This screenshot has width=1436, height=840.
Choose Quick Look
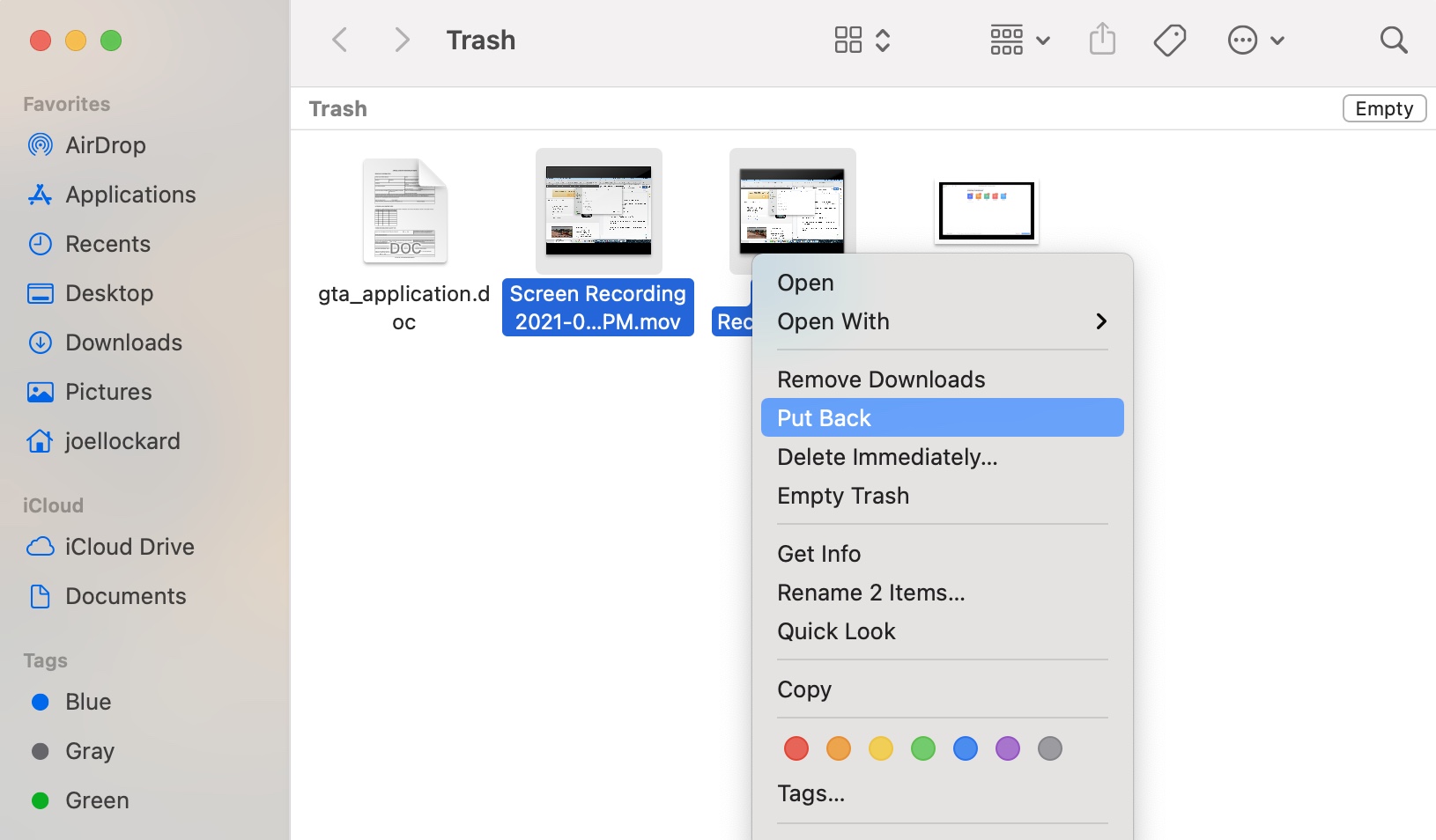pyautogui.click(x=942, y=631)
